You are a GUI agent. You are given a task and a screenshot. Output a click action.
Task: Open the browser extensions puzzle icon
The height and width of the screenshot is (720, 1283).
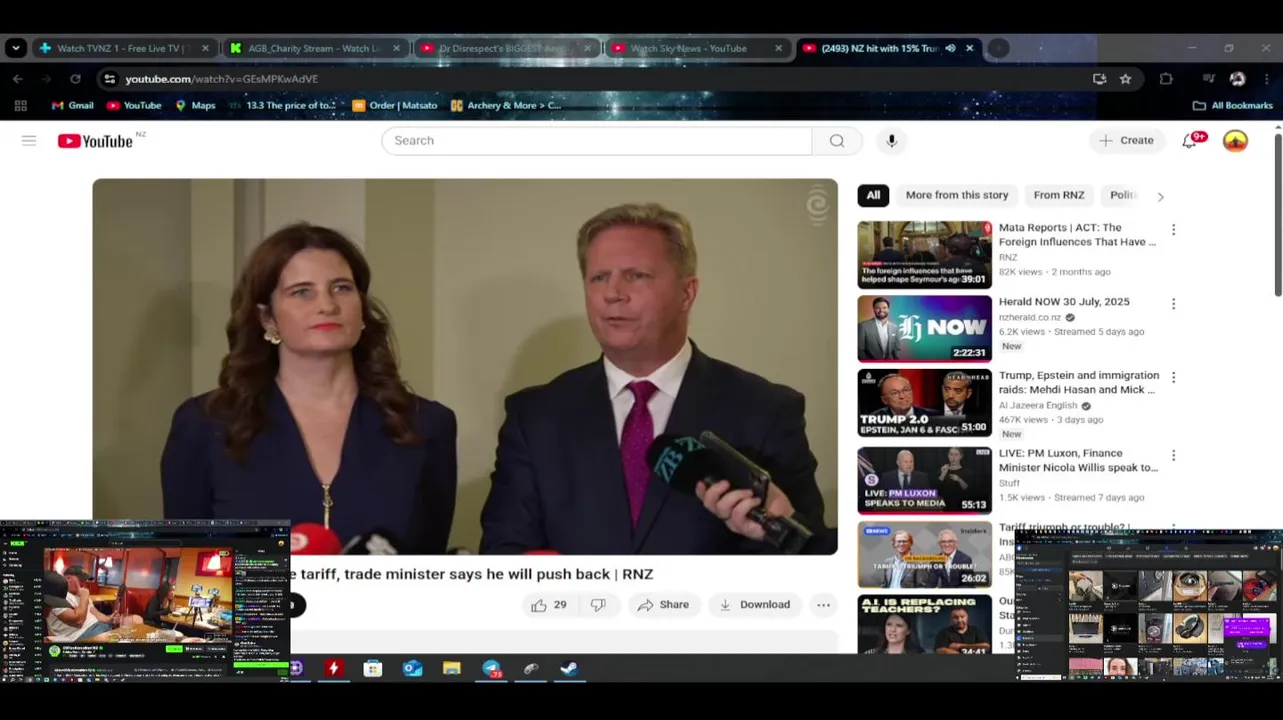click(1166, 79)
